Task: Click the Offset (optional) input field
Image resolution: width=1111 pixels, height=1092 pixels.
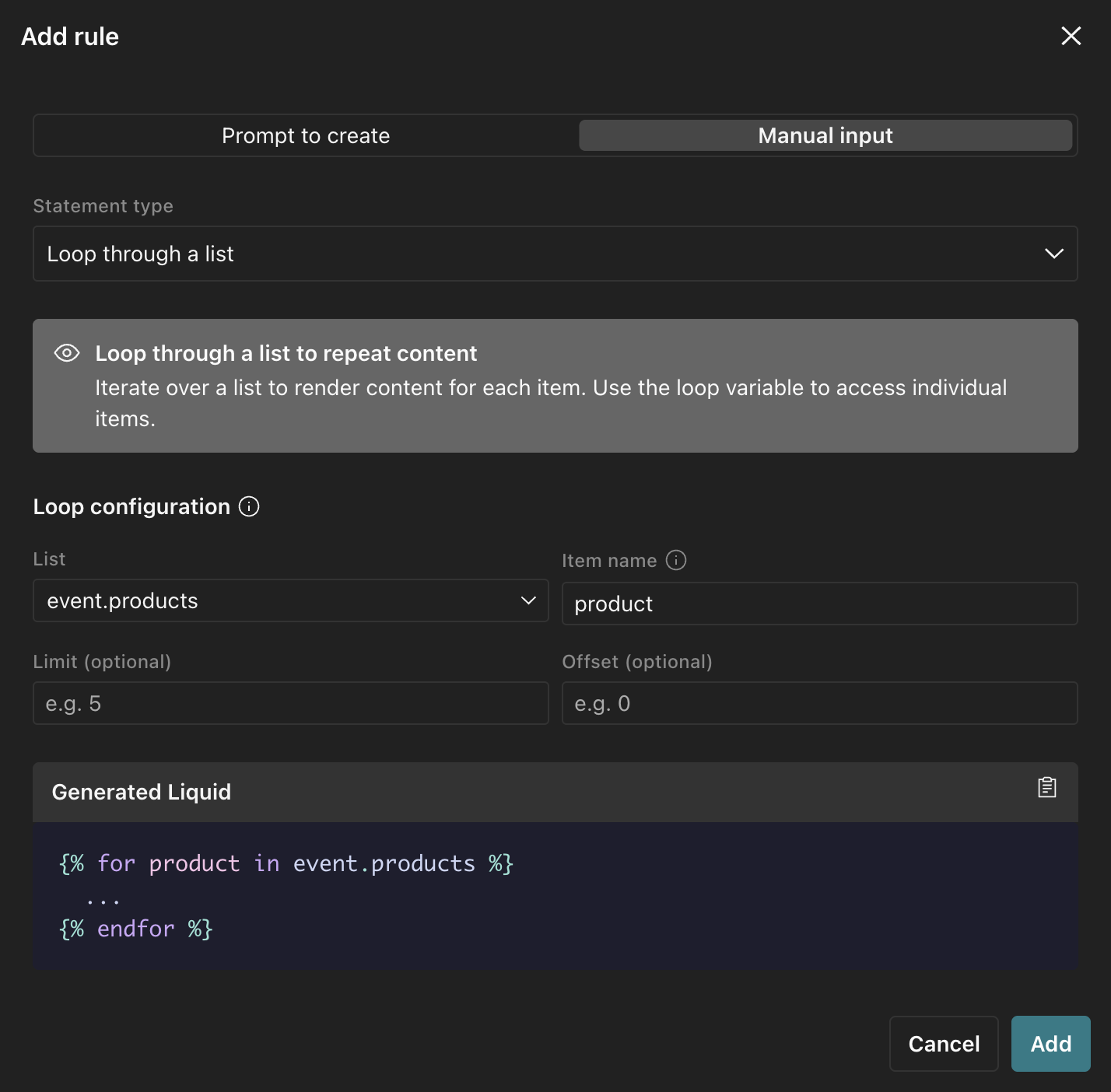Action: coord(819,703)
